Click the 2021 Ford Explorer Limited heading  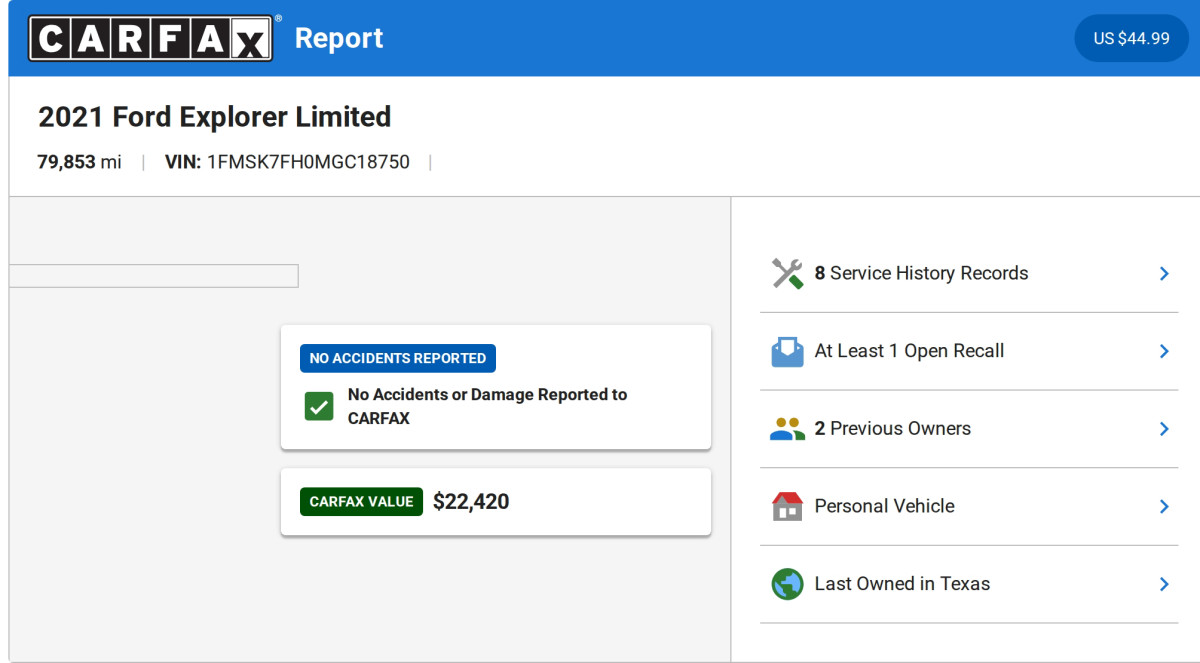pos(214,117)
